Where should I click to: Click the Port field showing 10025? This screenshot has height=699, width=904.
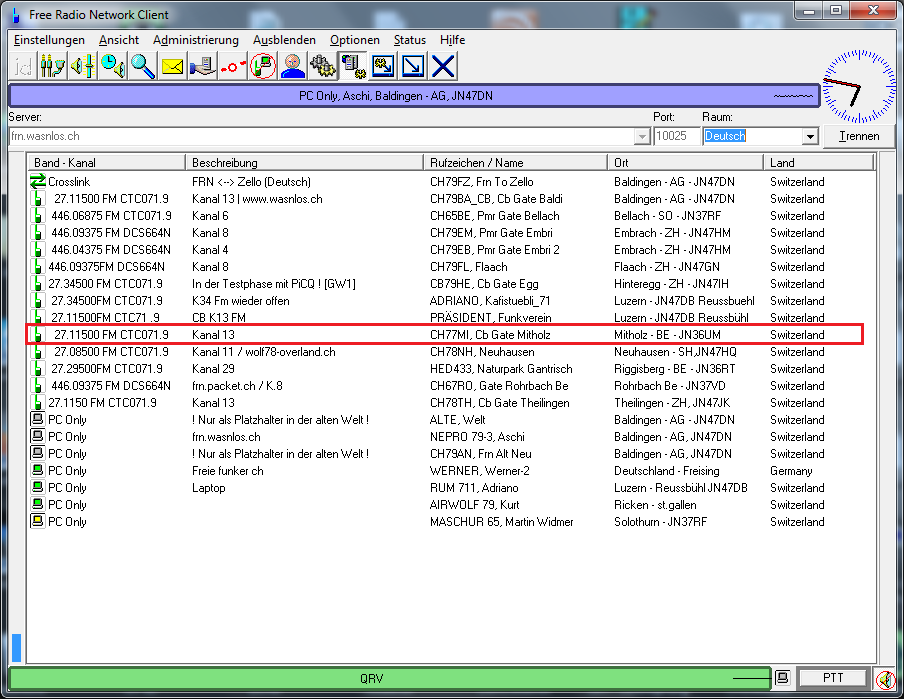pyautogui.click(x=676, y=136)
